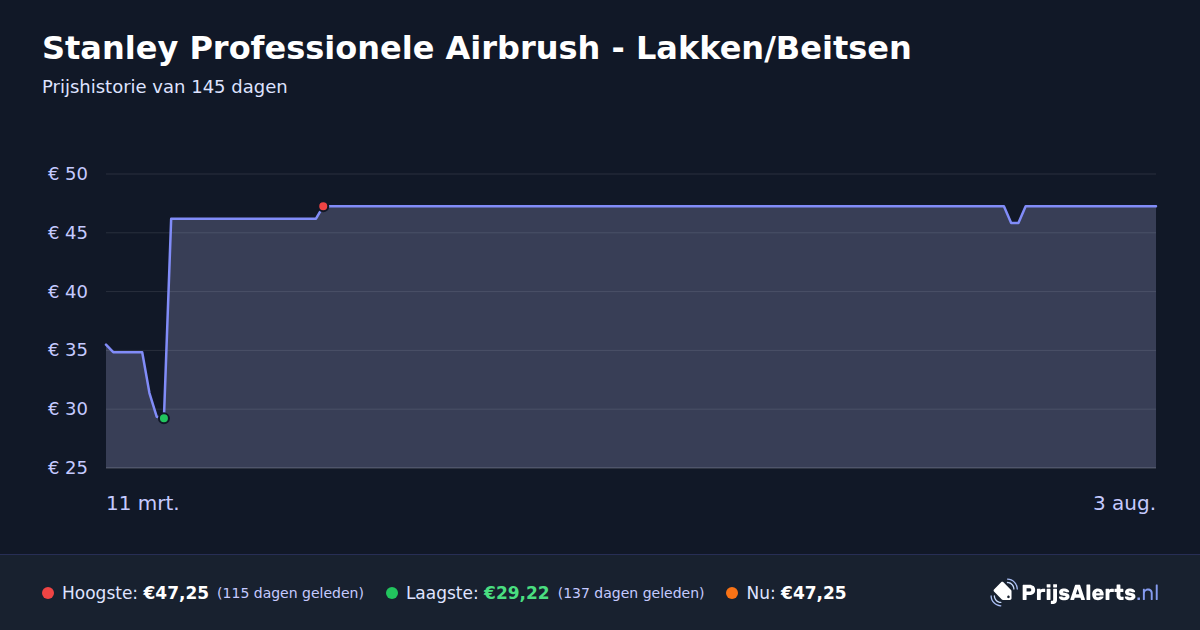1200x630 pixels.
Task: Click the green dot beside Laagste
Action: point(392,593)
